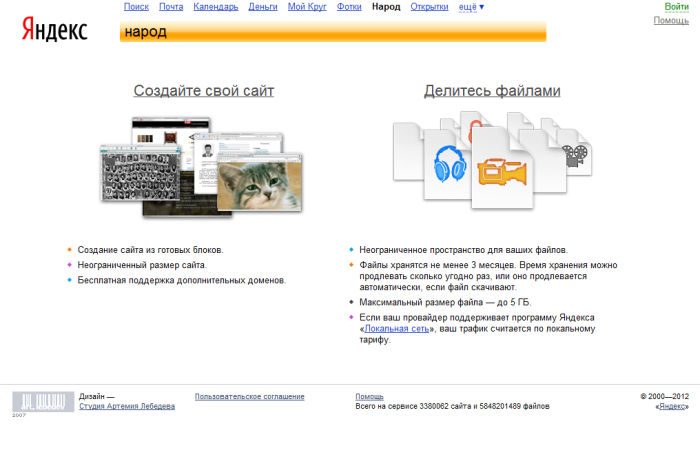Open Создайте свой сайт heading link
700x468 pixels.
tap(204, 91)
